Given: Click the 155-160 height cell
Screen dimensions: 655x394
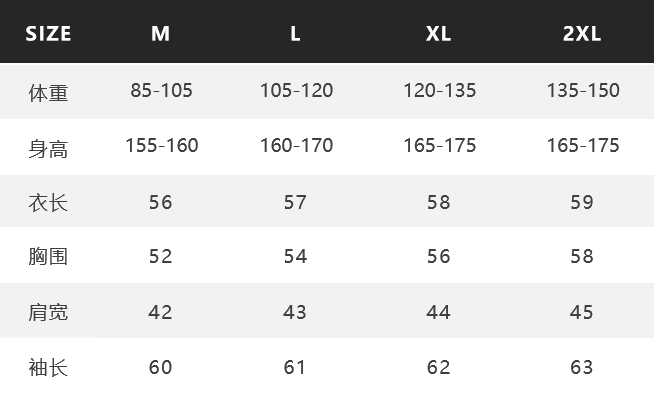Looking at the screenshot, I should [x=162, y=145].
